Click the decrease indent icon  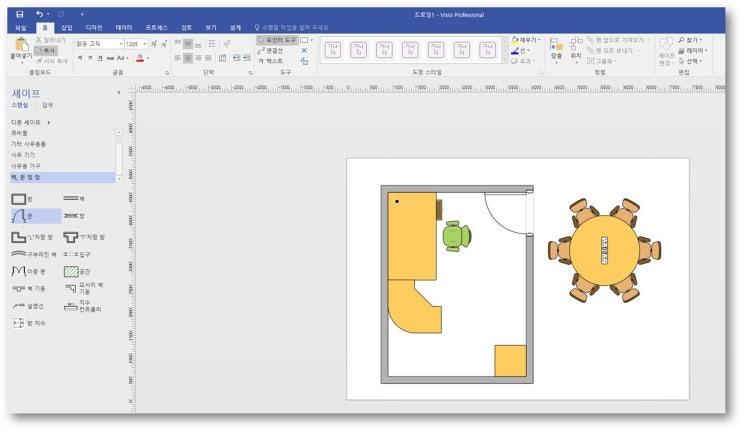pos(236,58)
